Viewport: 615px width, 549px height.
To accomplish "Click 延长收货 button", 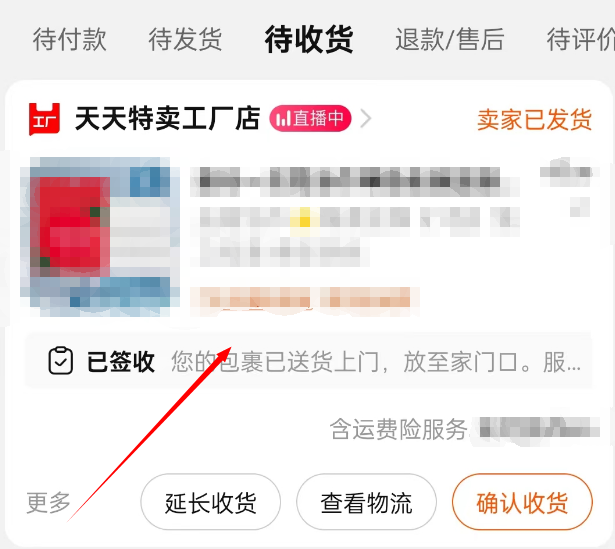I will (x=211, y=502).
